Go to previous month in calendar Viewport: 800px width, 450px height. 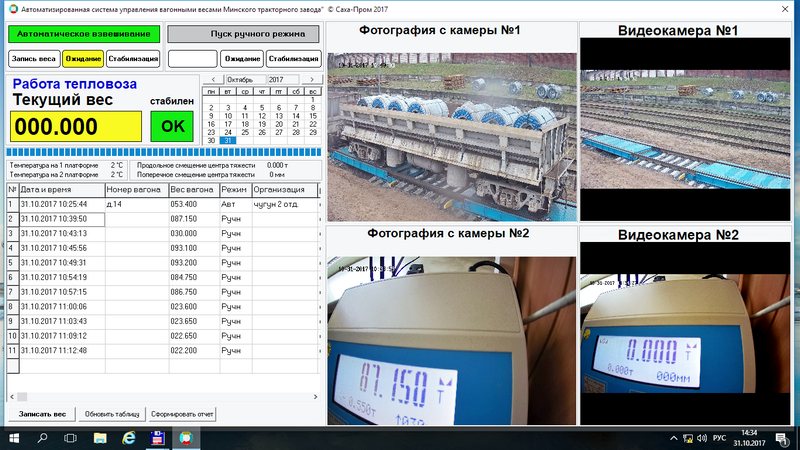point(213,80)
